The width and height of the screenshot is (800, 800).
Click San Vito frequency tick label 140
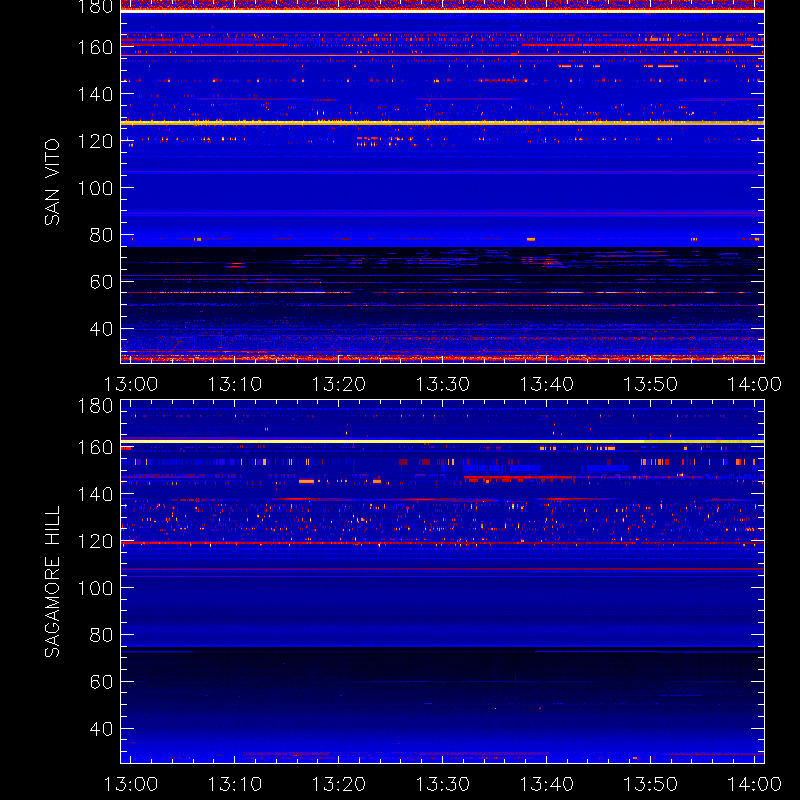pyautogui.click(x=95, y=94)
